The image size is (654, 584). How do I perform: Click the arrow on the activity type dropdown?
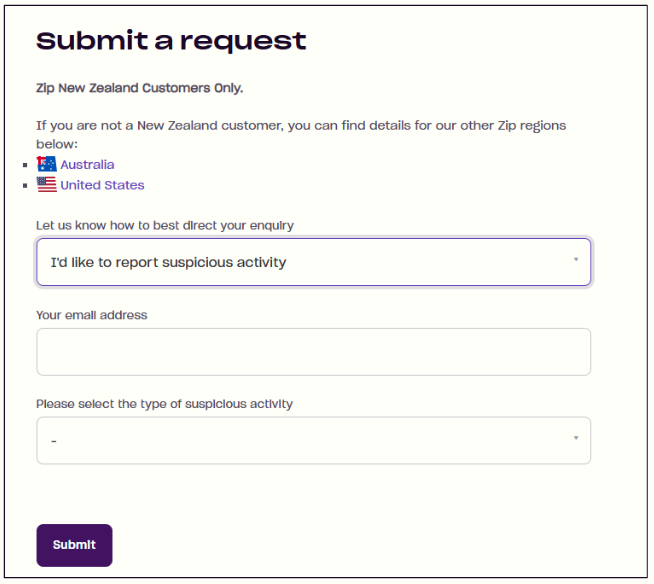point(576,438)
